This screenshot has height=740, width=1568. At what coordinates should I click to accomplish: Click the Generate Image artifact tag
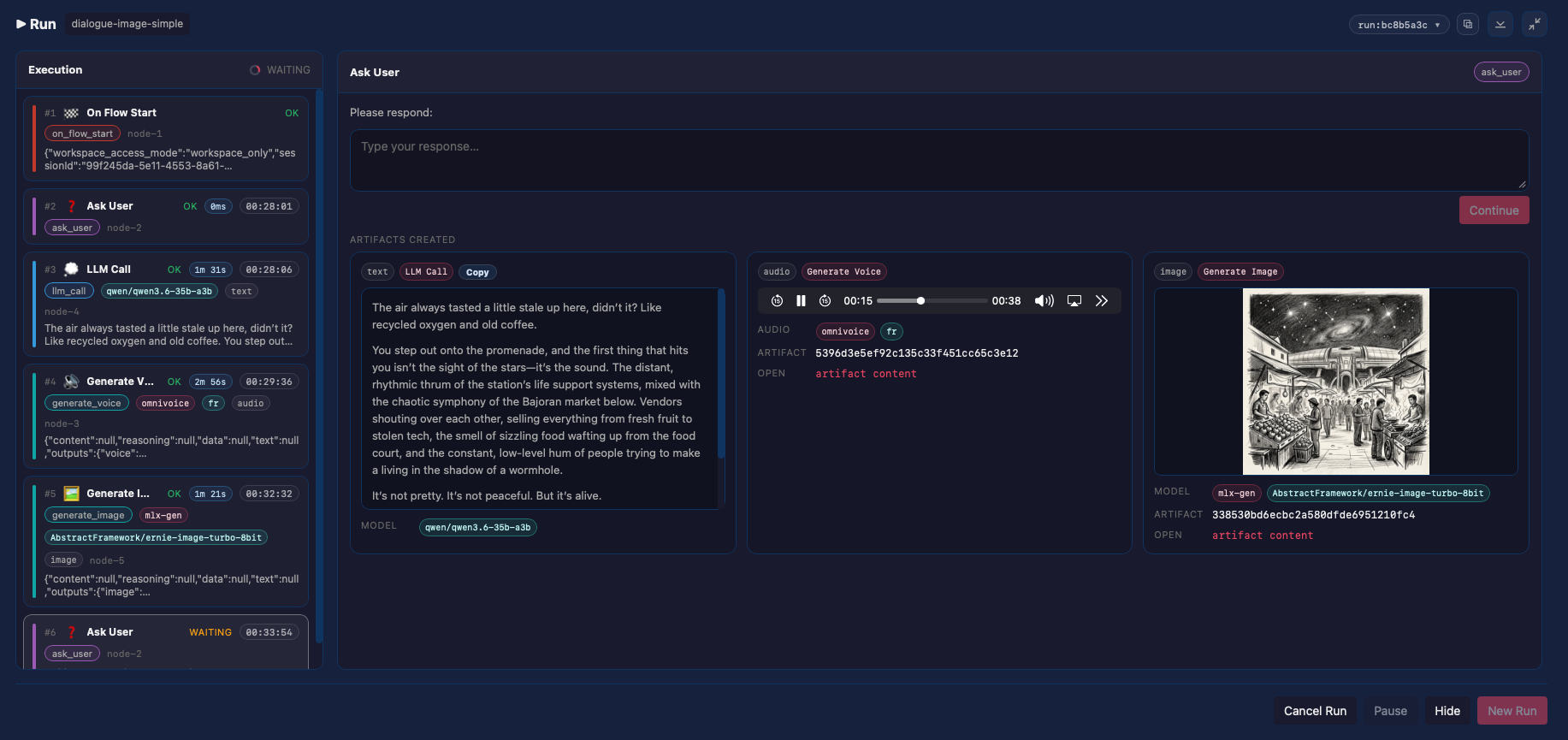tap(1240, 272)
